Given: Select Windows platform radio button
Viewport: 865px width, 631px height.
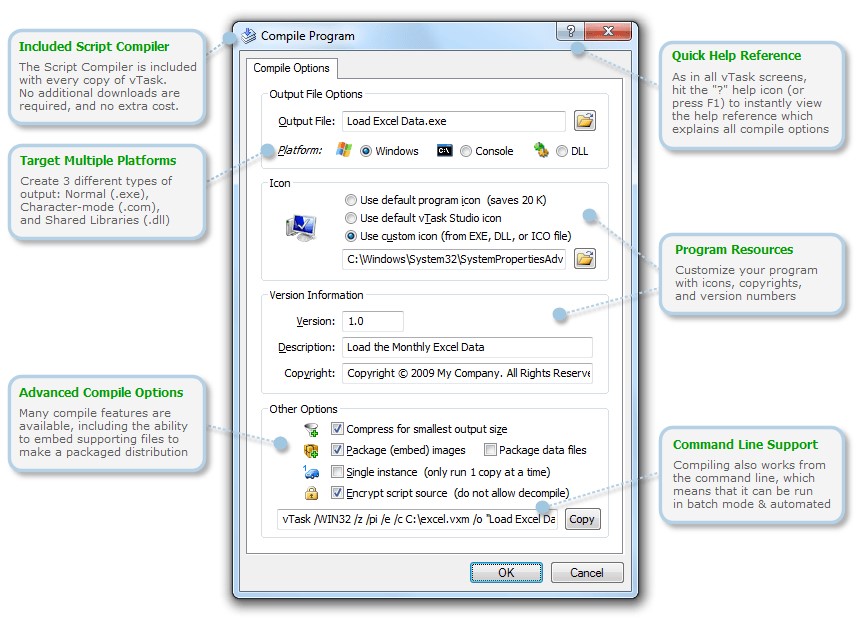Looking at the screenshot, I should tap(366, 151).
